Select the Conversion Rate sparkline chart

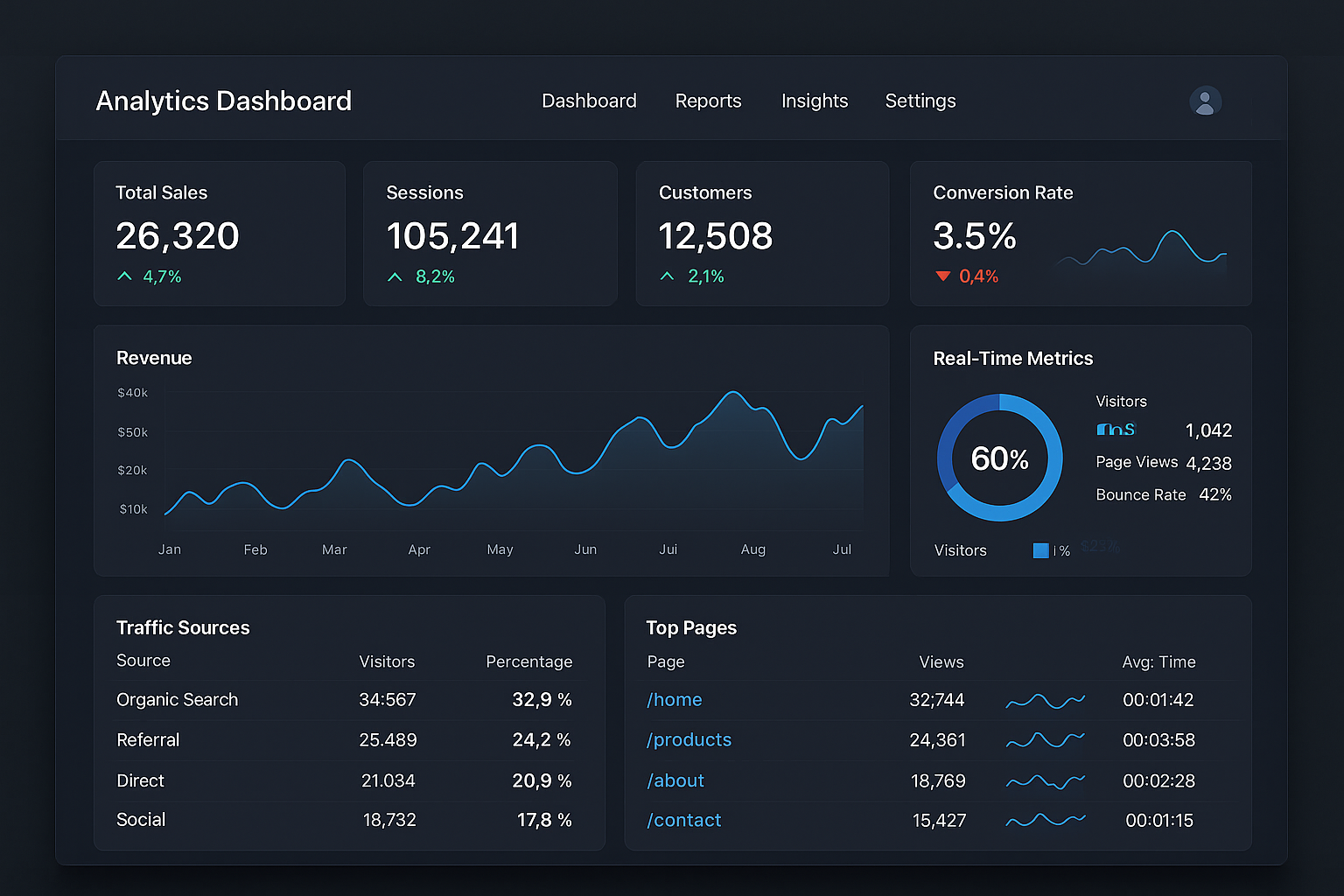(x=1142, y=252)
